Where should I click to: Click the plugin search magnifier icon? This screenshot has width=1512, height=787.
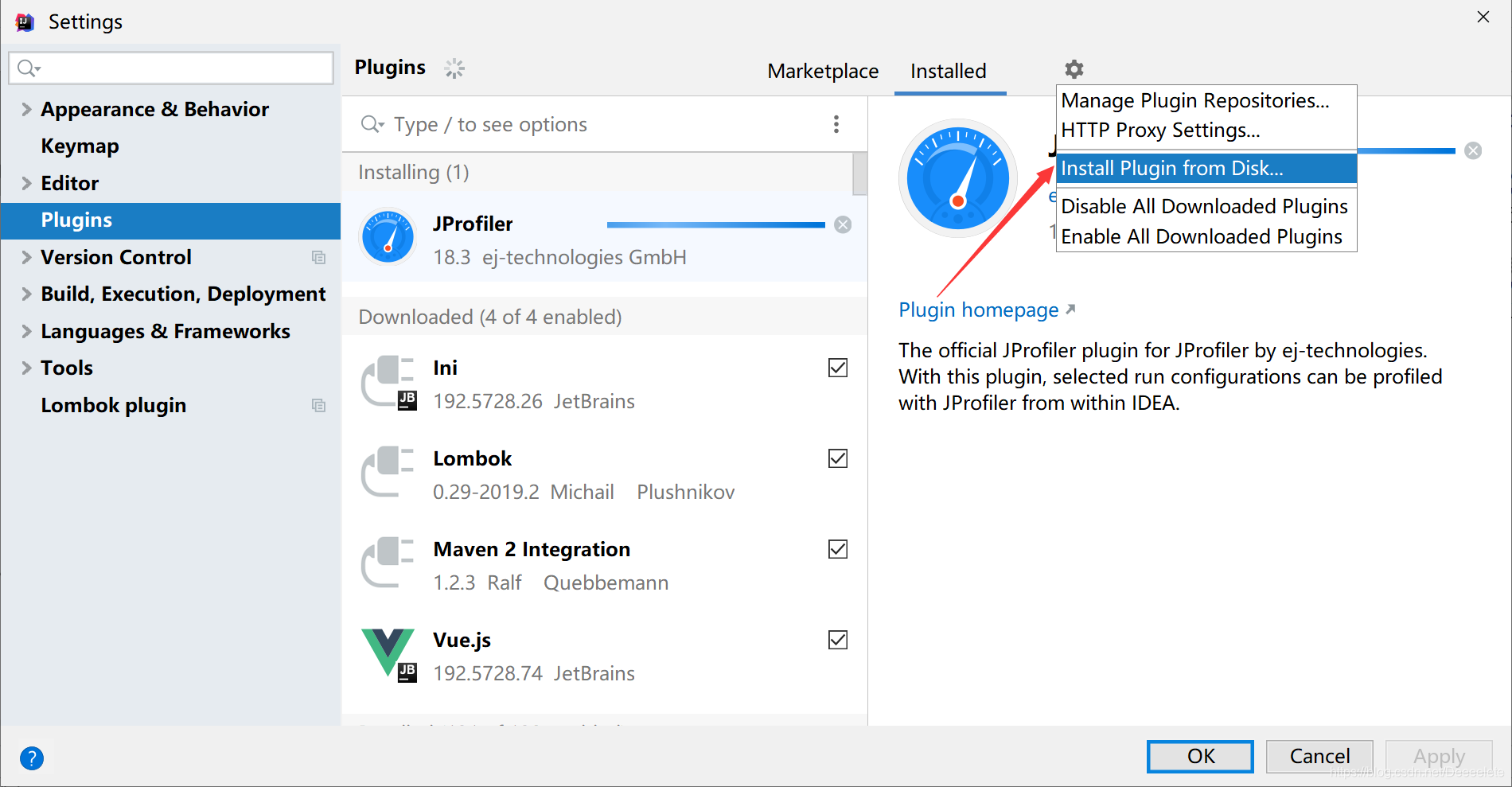(372, 124)
